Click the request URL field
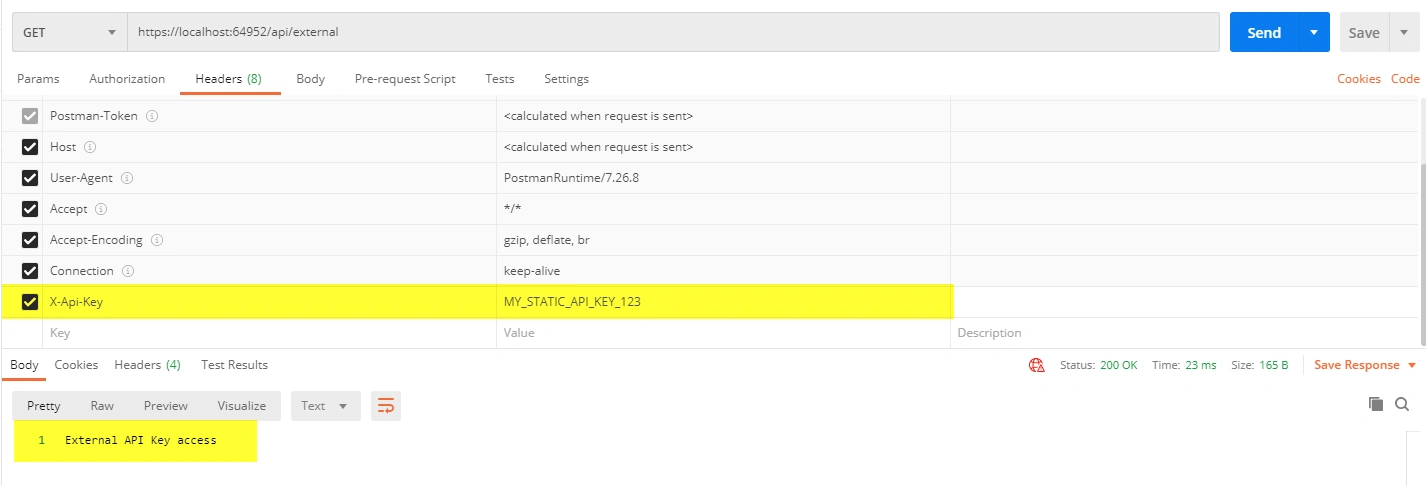The image size is (1426, 486). tap(673, 32)
